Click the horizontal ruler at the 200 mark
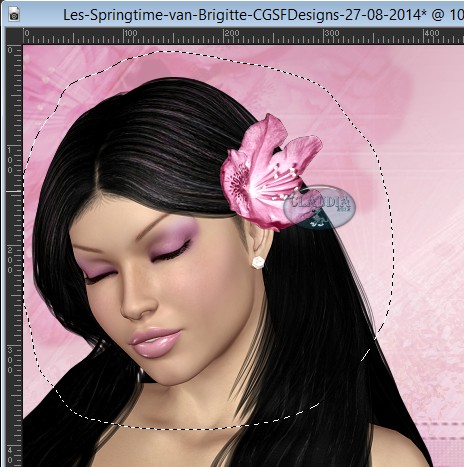Screen dimensions: 464x467 click(x=232, y=33)
